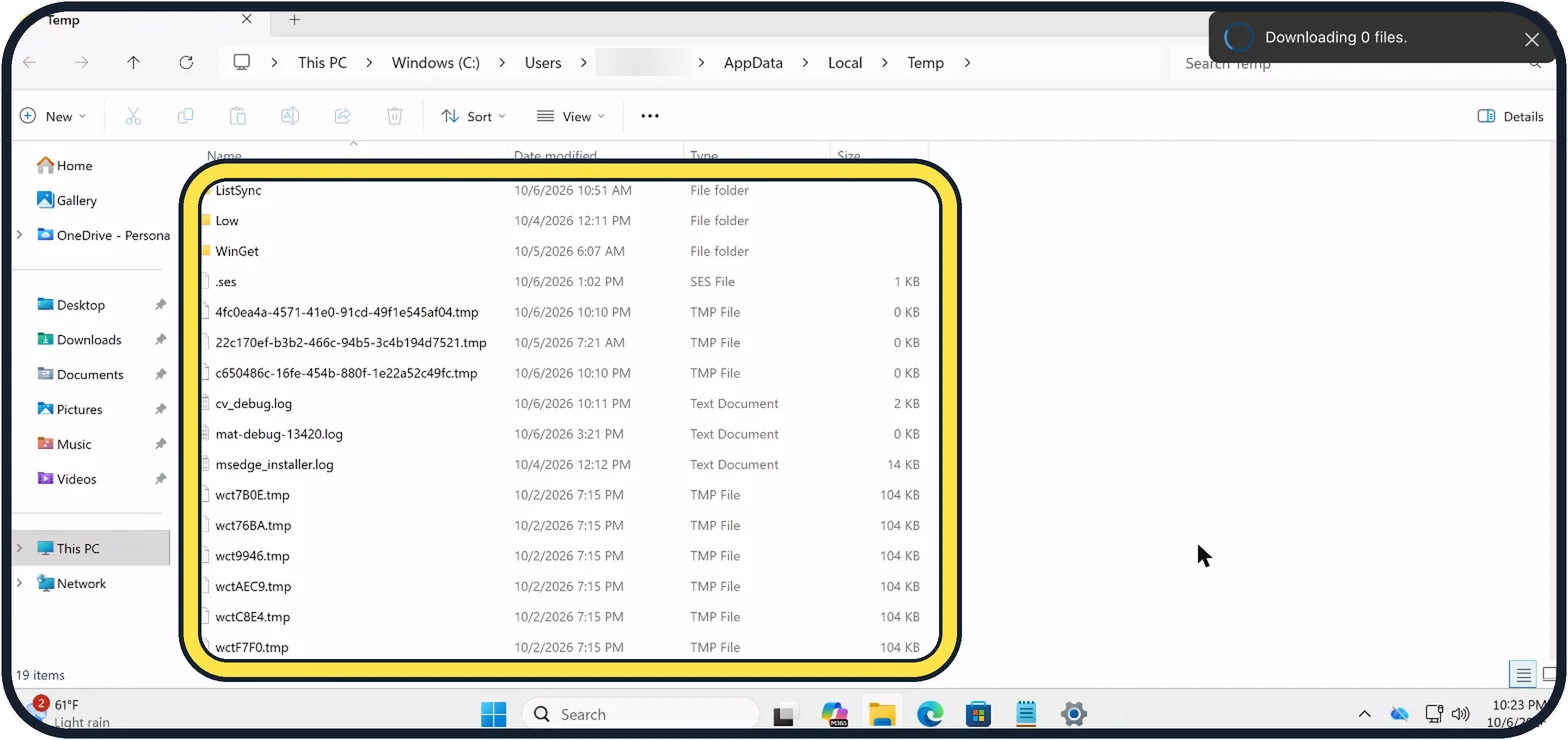This screenshot has width=1568, height=740.
Task: Refresh the Temp folder view
Action: tap(186, 62)
